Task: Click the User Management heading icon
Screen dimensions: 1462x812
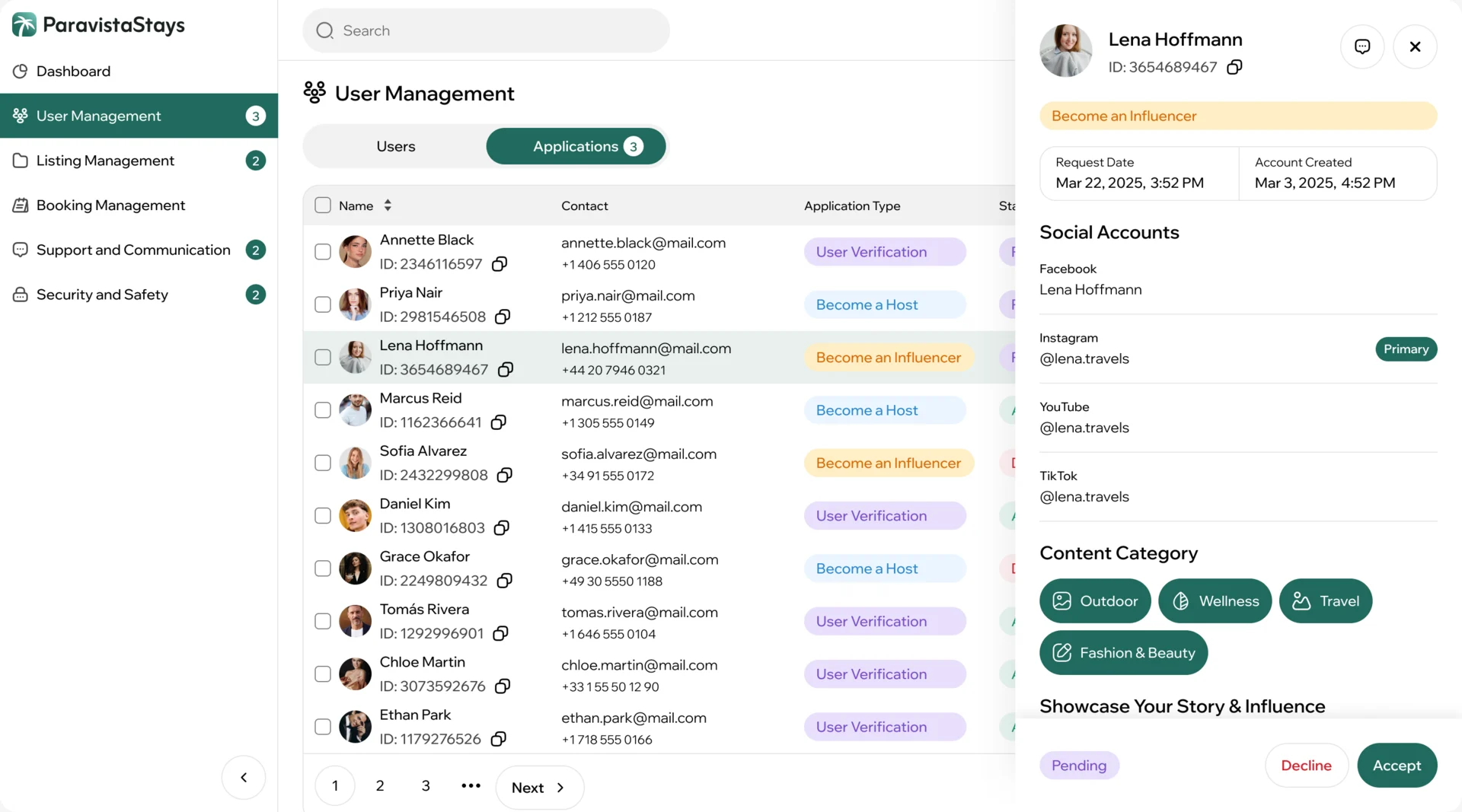Action: click(314, 93)
